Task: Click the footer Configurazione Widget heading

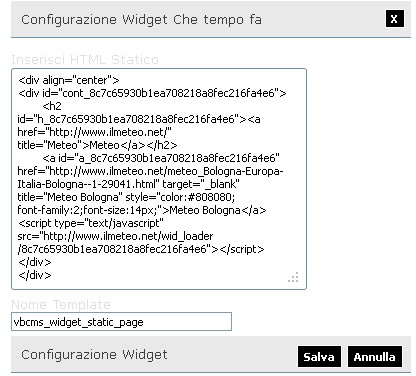Action: (x=94, y=354)
